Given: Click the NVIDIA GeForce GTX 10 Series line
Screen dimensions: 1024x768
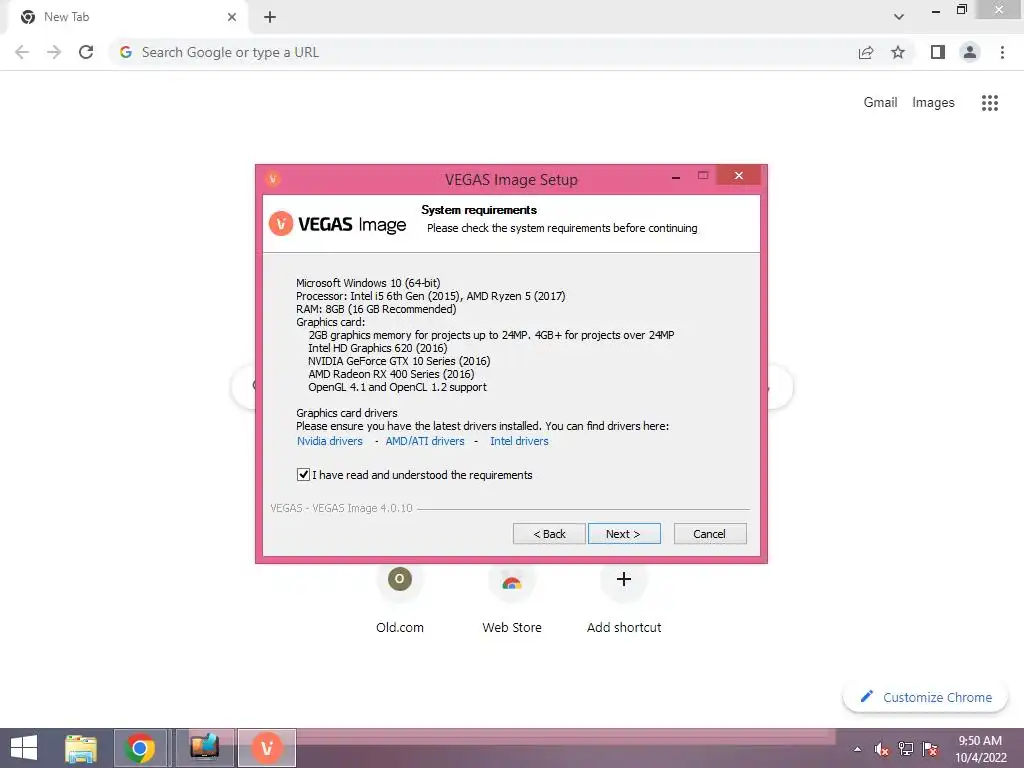Looking at the screenshot, I should 399,361.
